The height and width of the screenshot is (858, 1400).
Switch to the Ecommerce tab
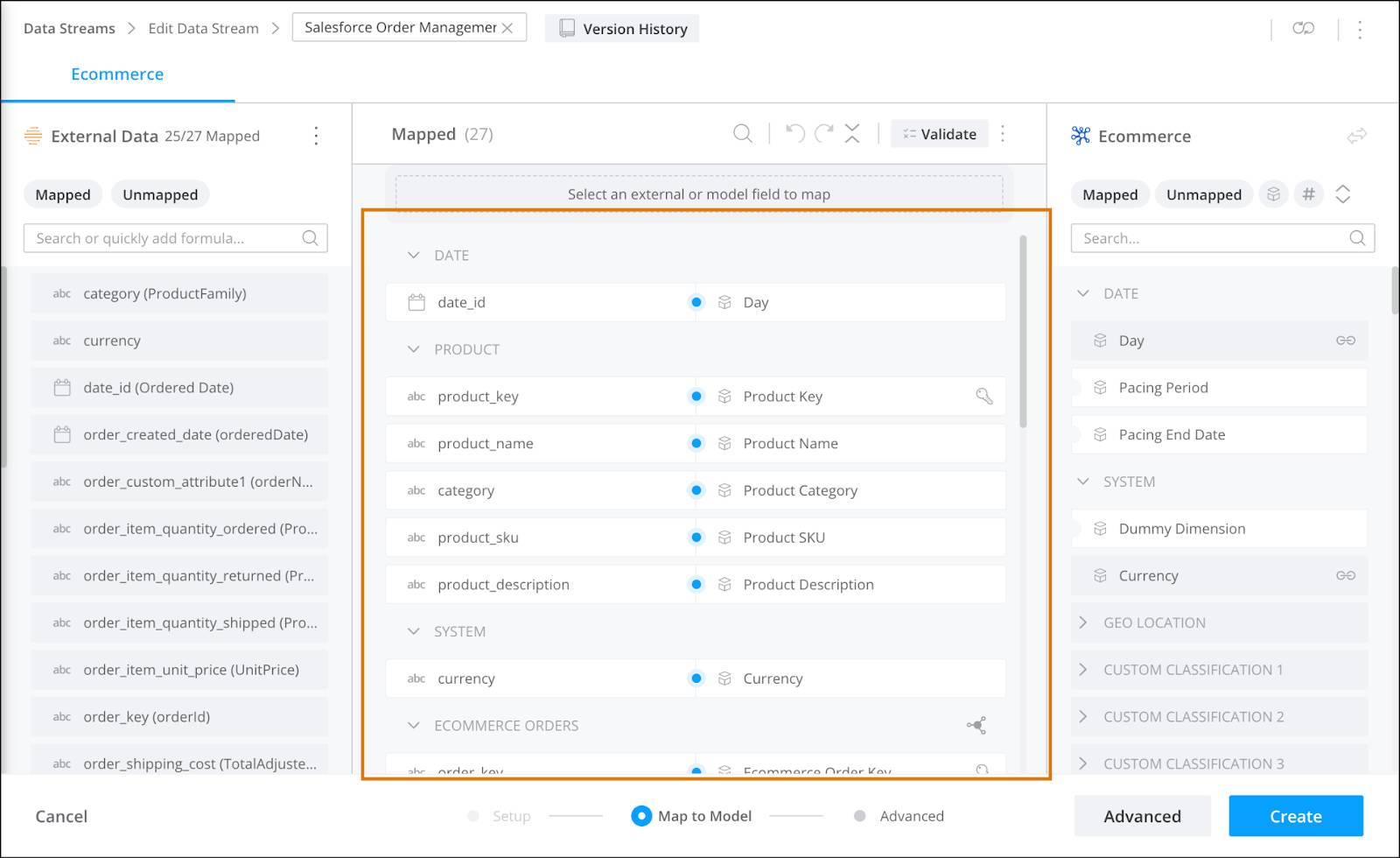[117, 74]
